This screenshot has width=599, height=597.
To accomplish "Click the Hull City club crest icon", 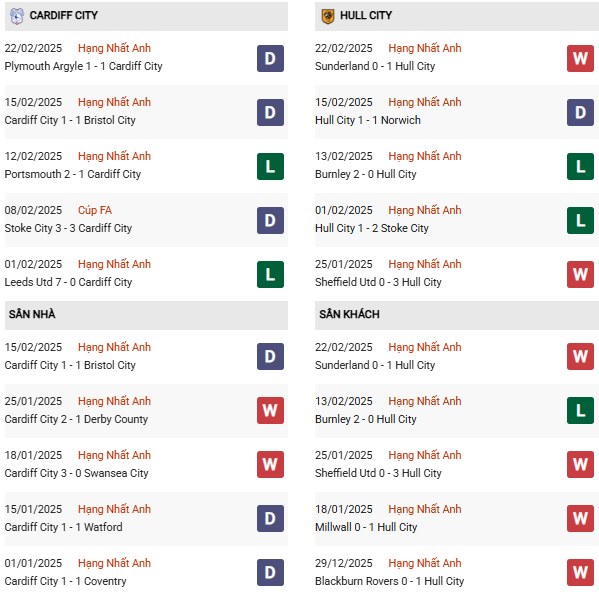I will (x=328, y=16).
